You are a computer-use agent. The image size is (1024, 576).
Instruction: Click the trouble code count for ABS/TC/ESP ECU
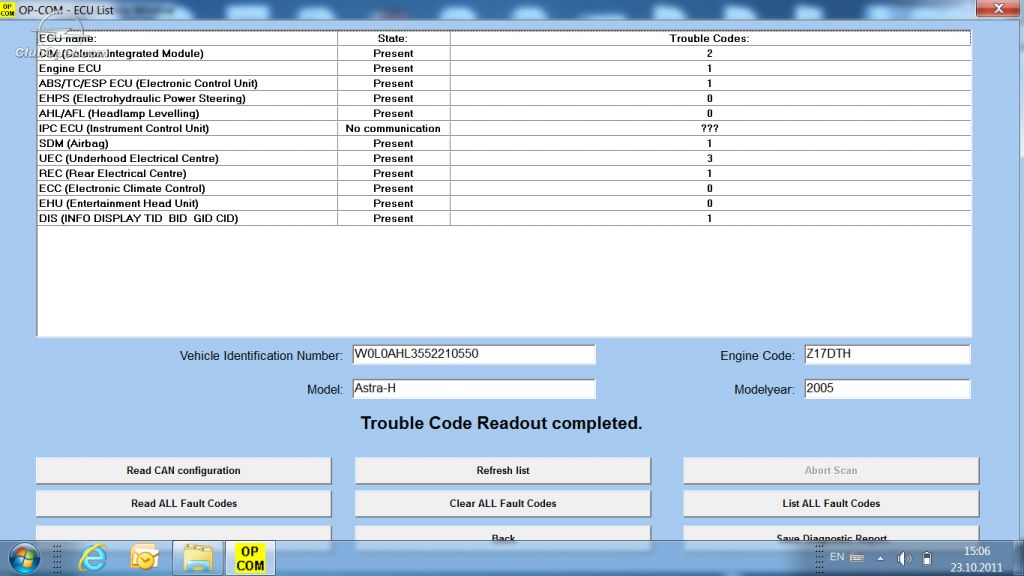point(710,84)
